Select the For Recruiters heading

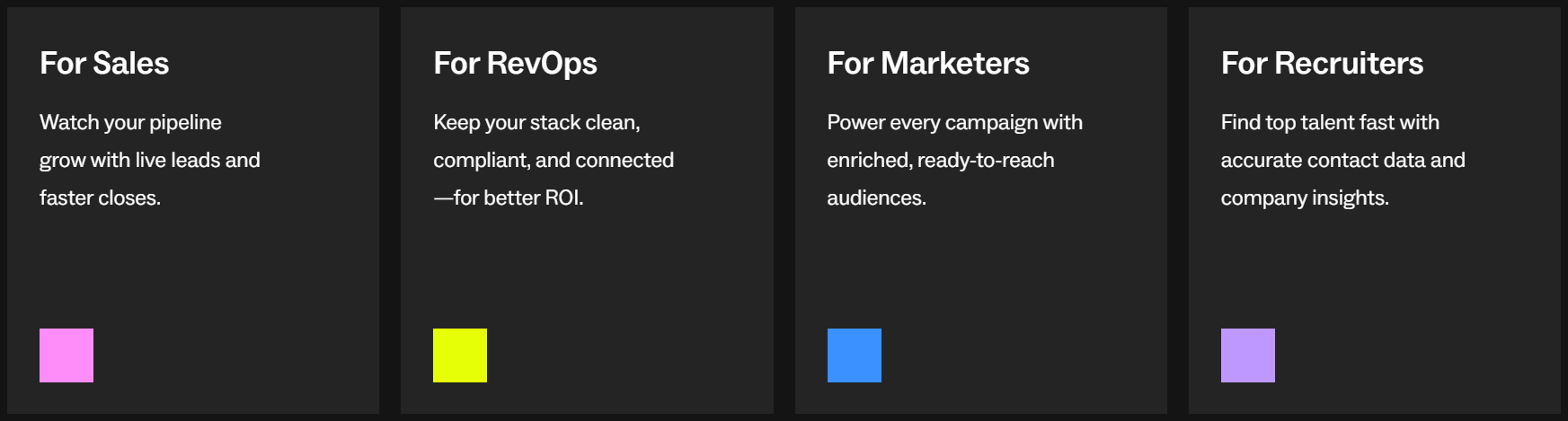[1322, 63]
